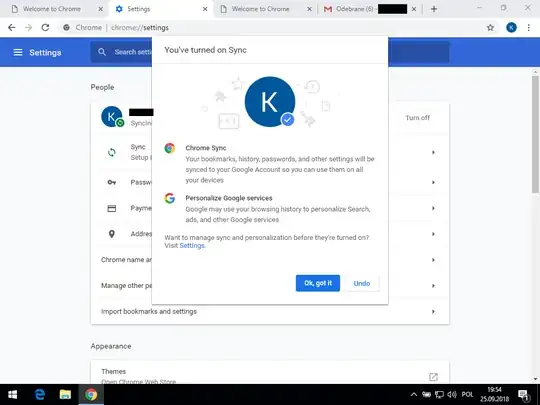540x405 pixels.
Task: Click the sync arrows icon in Sync row
Action: (x=112, y=152)
